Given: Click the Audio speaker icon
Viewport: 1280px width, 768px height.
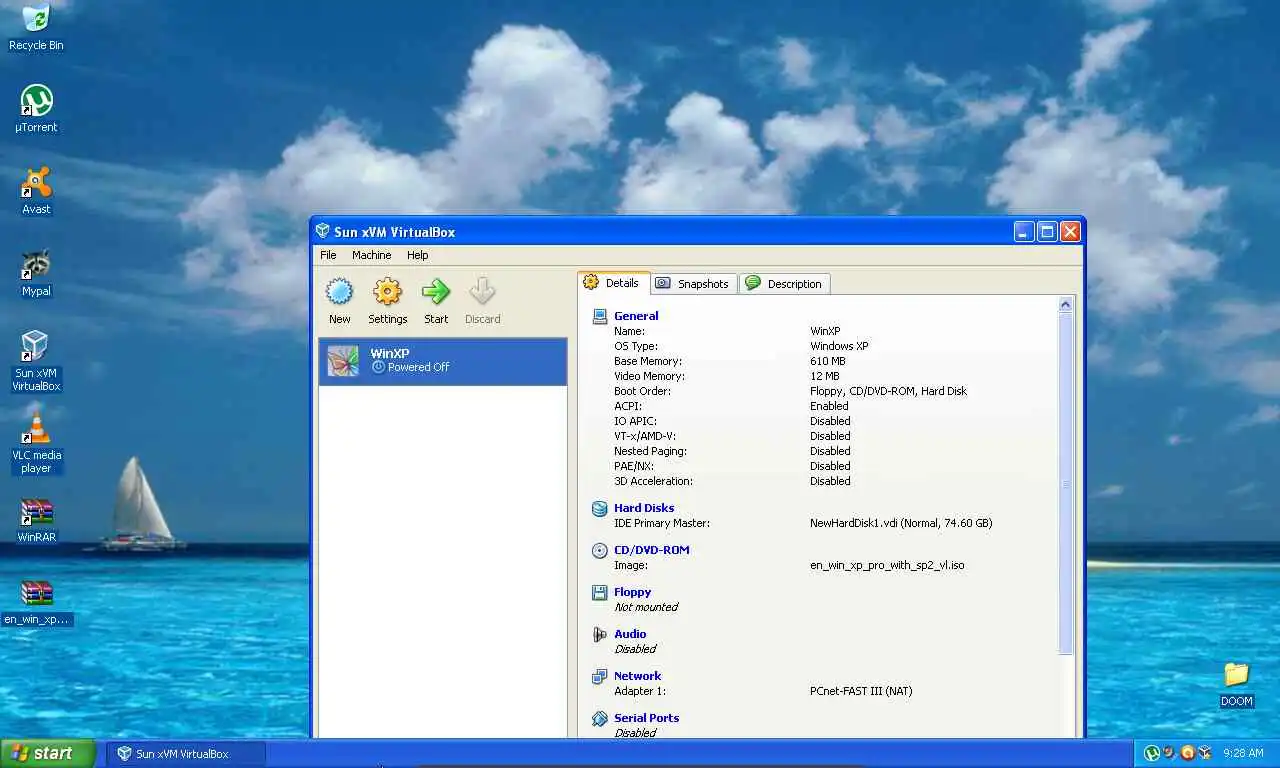Looking at the screenshot, I should pyautogui.click(x=600, y=634).
